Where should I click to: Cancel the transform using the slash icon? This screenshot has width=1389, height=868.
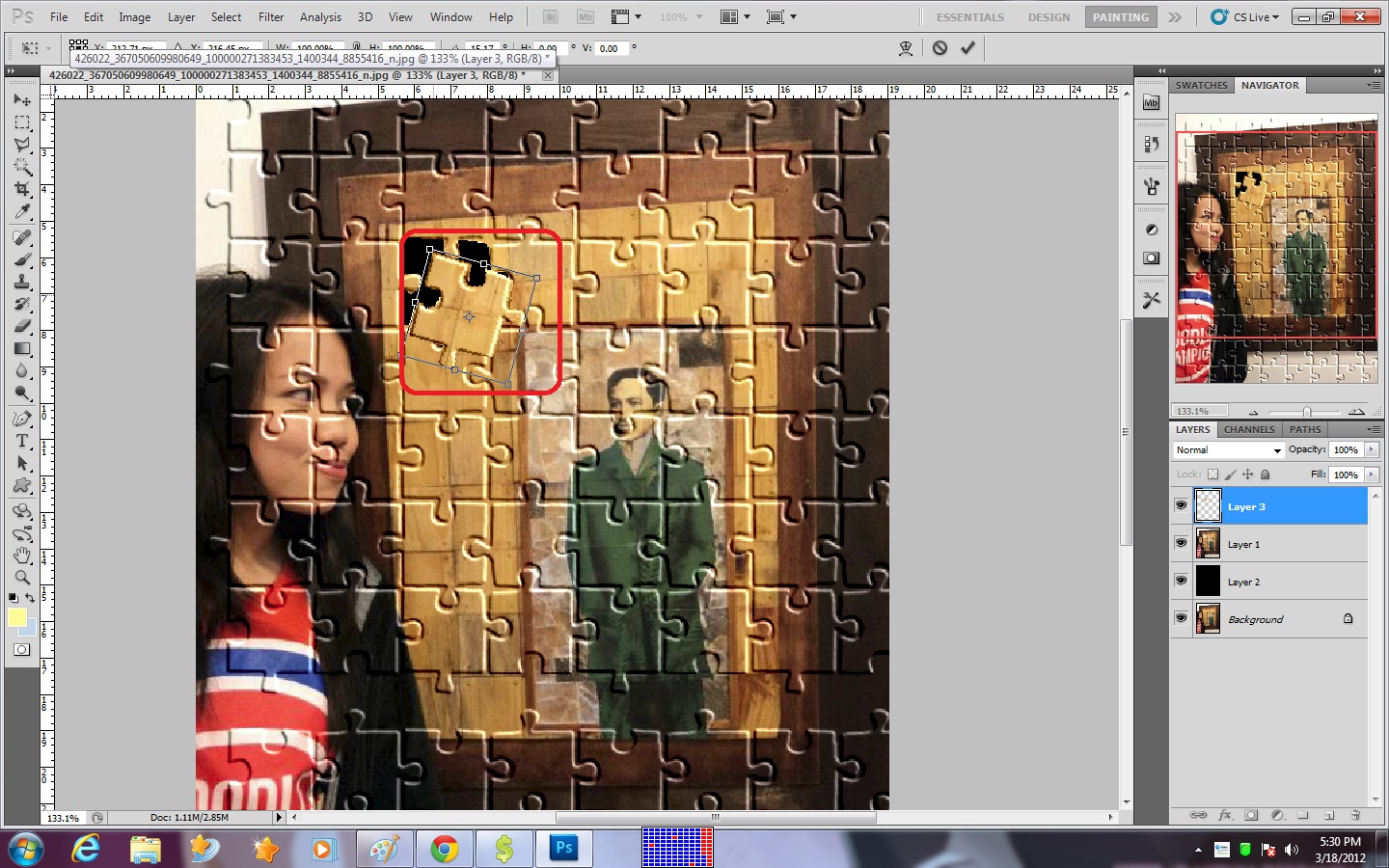tap(939, 48)
